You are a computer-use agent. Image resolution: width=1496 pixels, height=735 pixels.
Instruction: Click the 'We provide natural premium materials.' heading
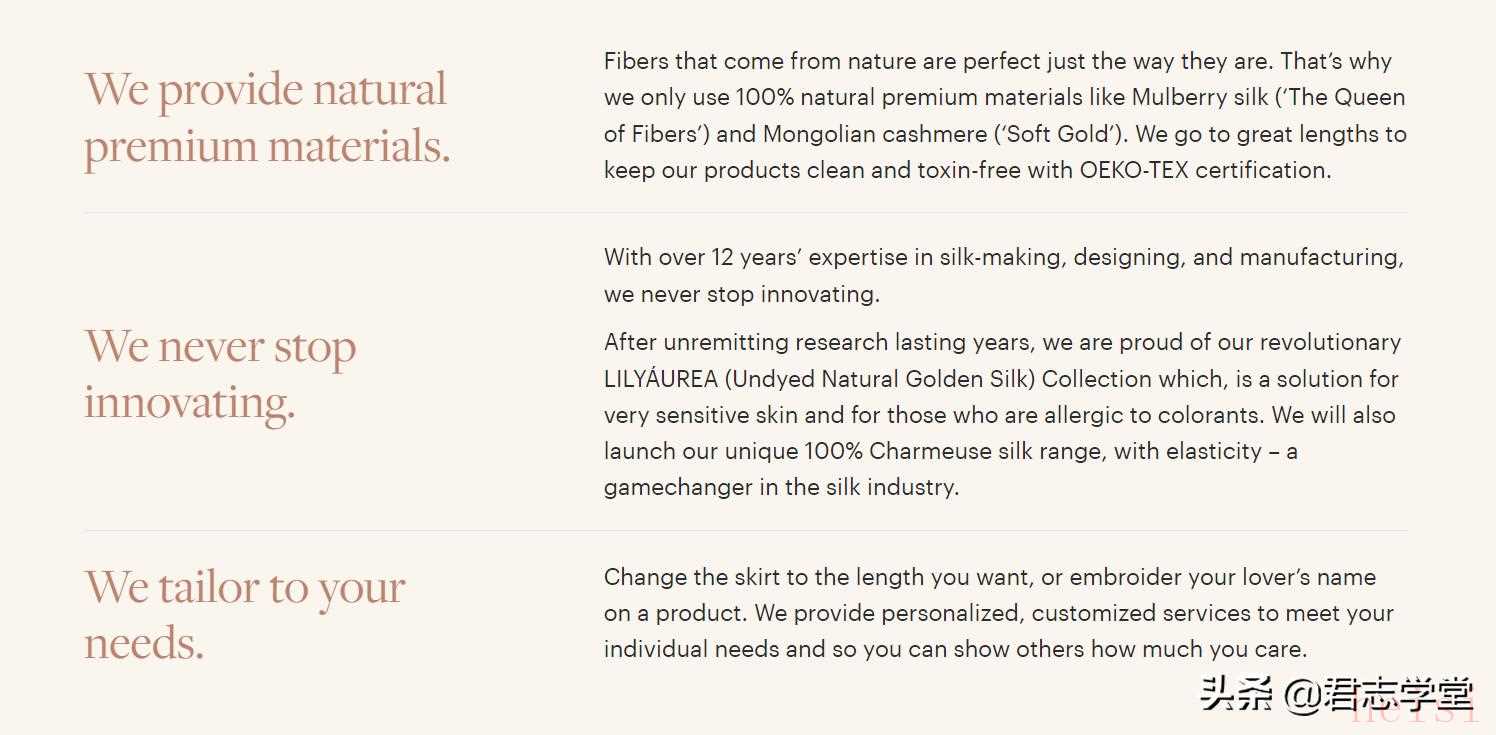pyautogui.click(x=266, y=117)
